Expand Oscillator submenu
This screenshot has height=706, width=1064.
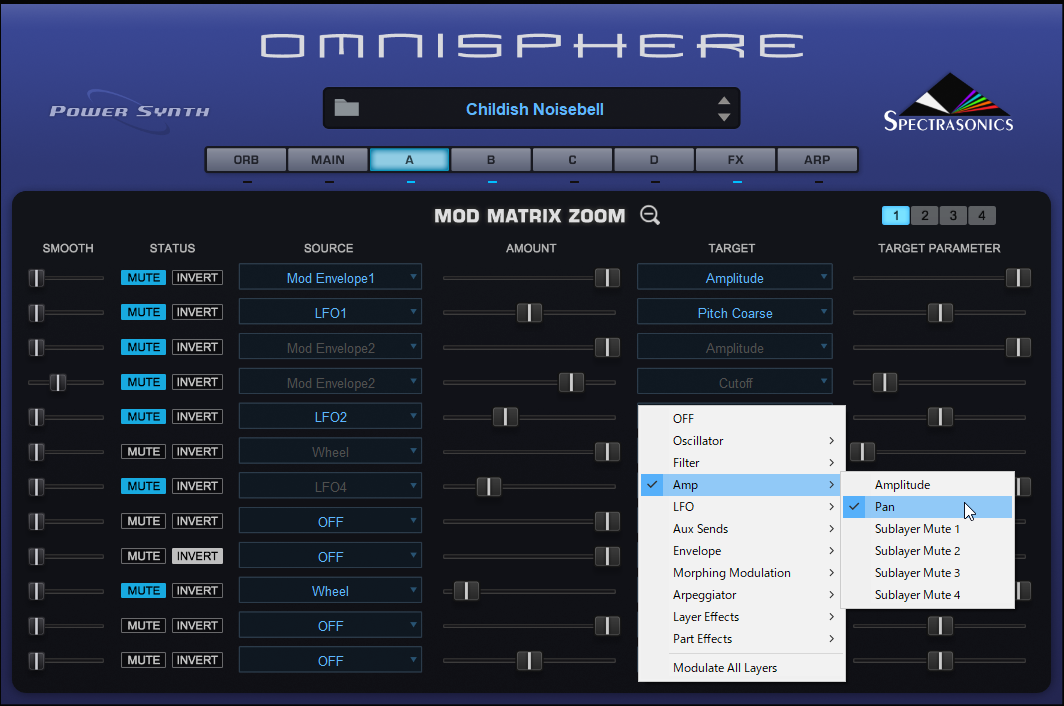[742, 441]
